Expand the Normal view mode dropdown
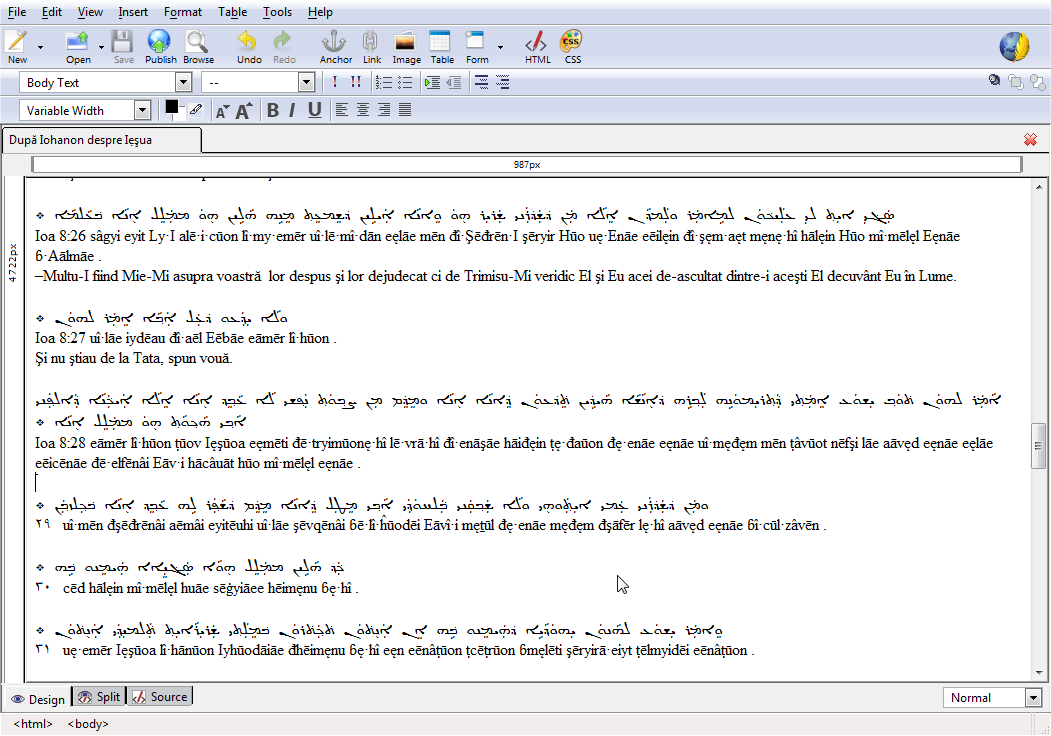The width and height of the screenshot is (1051, 736). point(1032,698)
